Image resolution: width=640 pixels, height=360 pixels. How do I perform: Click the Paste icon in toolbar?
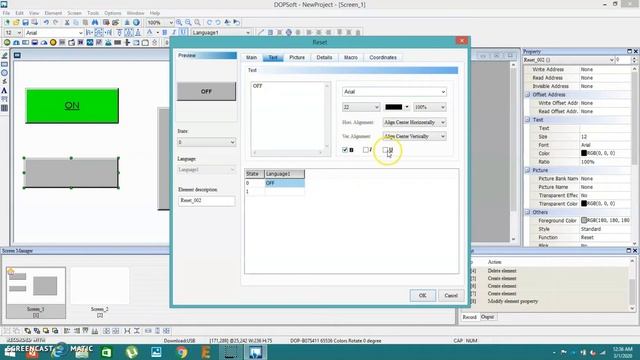[x=85, y=22]
